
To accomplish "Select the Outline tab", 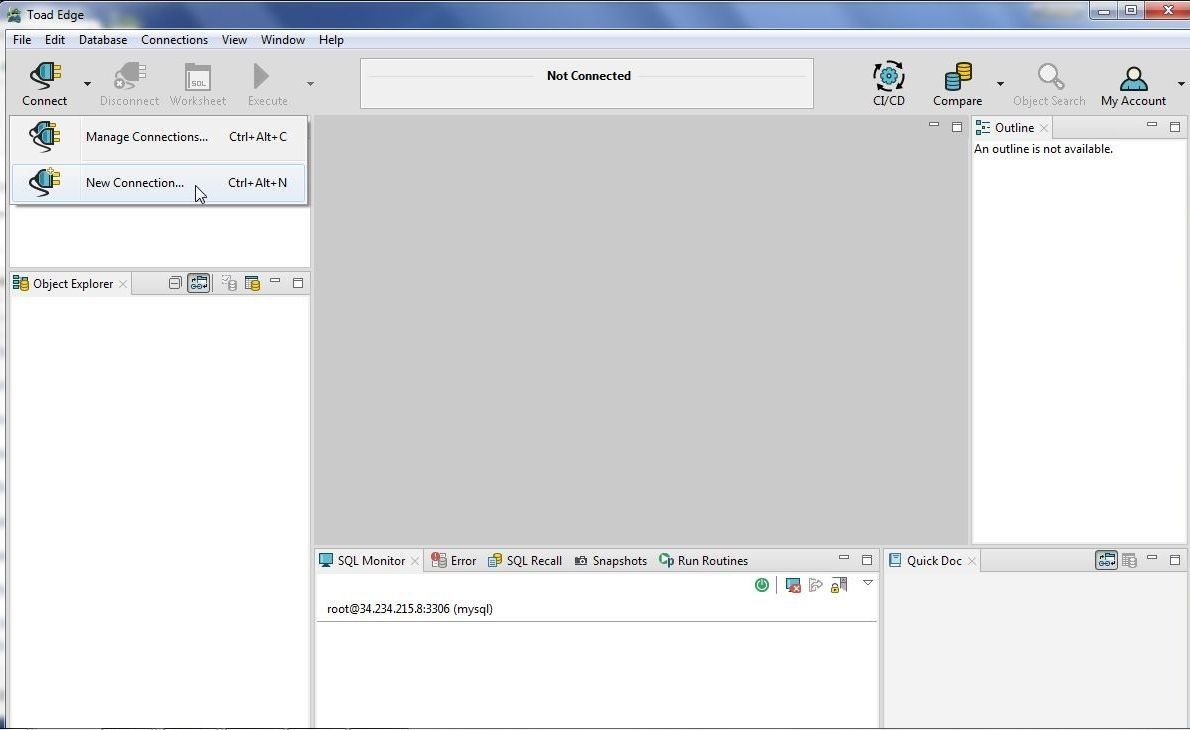I will pyautogui.click(x=1014, y=127).
